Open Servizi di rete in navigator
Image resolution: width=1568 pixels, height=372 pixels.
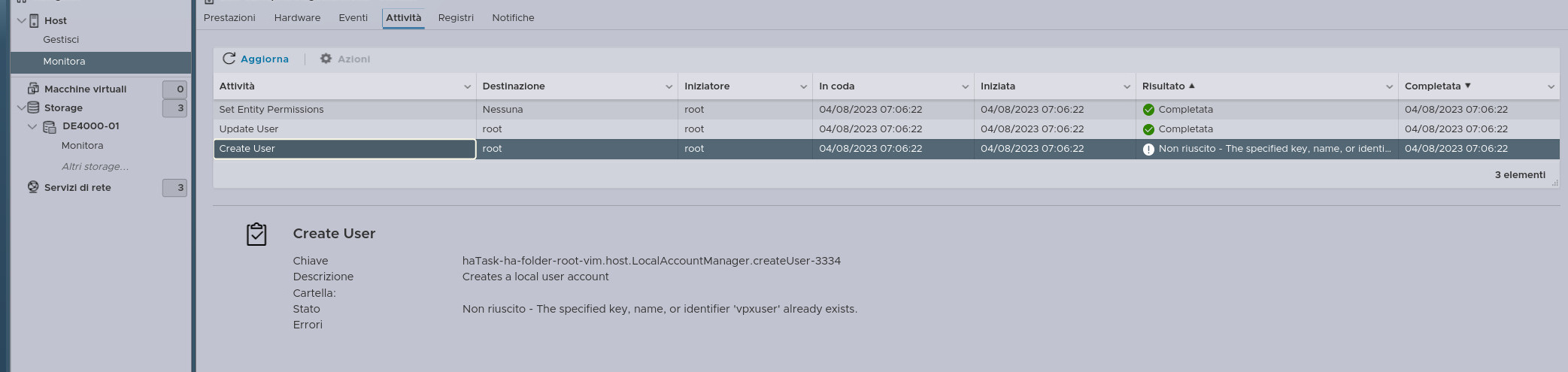tap(77, 187)
